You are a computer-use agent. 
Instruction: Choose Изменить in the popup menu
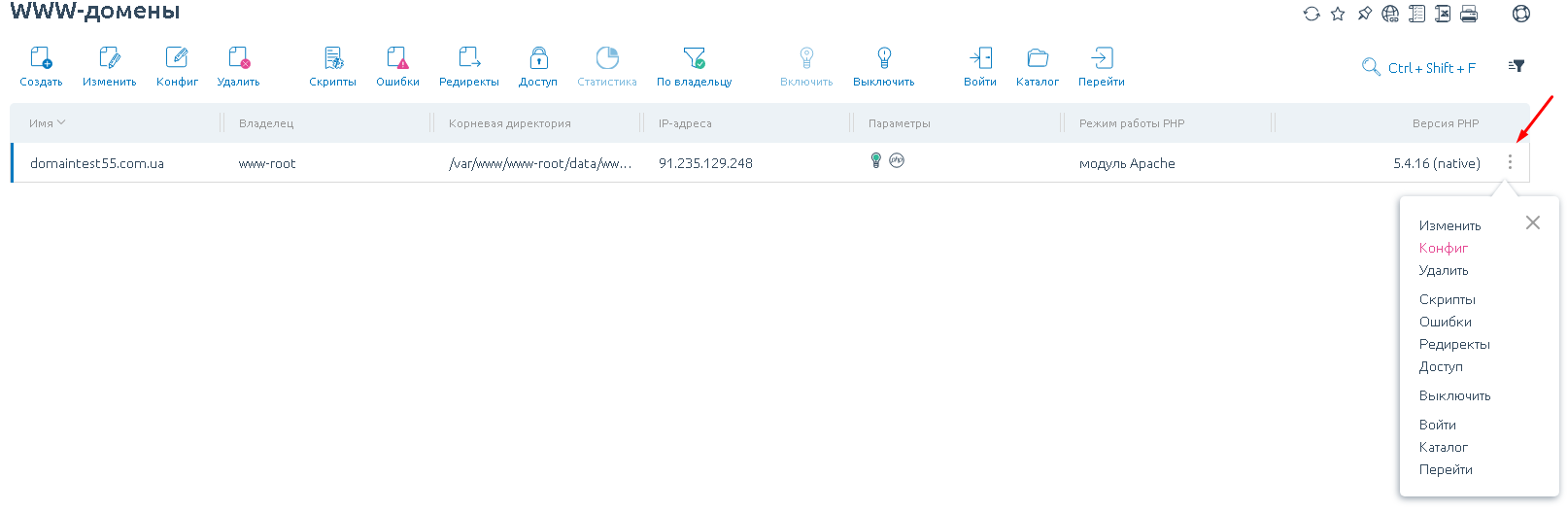click(1449, 225)
